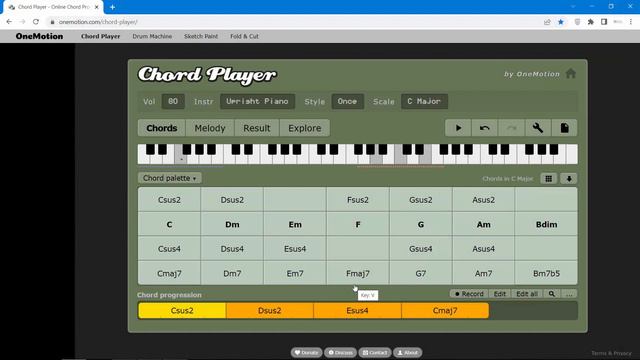Image resolution: width=640 pixels, height=360 pixels.
Task: Toggle Record for chord progression
Action: (469, 294)
